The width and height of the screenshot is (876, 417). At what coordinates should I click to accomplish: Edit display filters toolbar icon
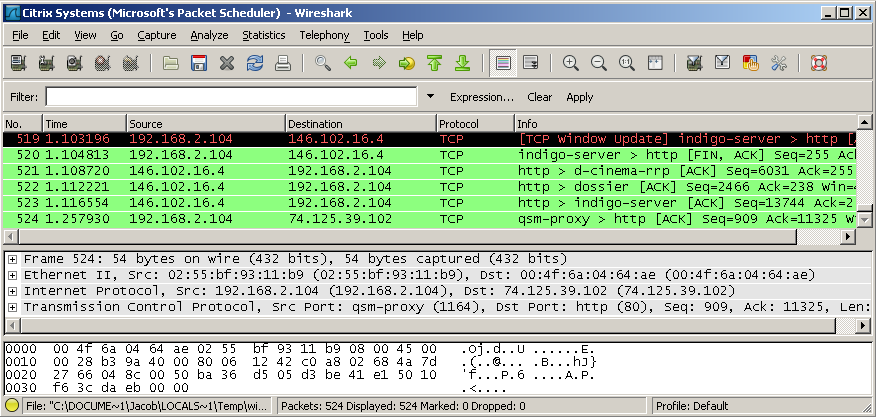723,63
